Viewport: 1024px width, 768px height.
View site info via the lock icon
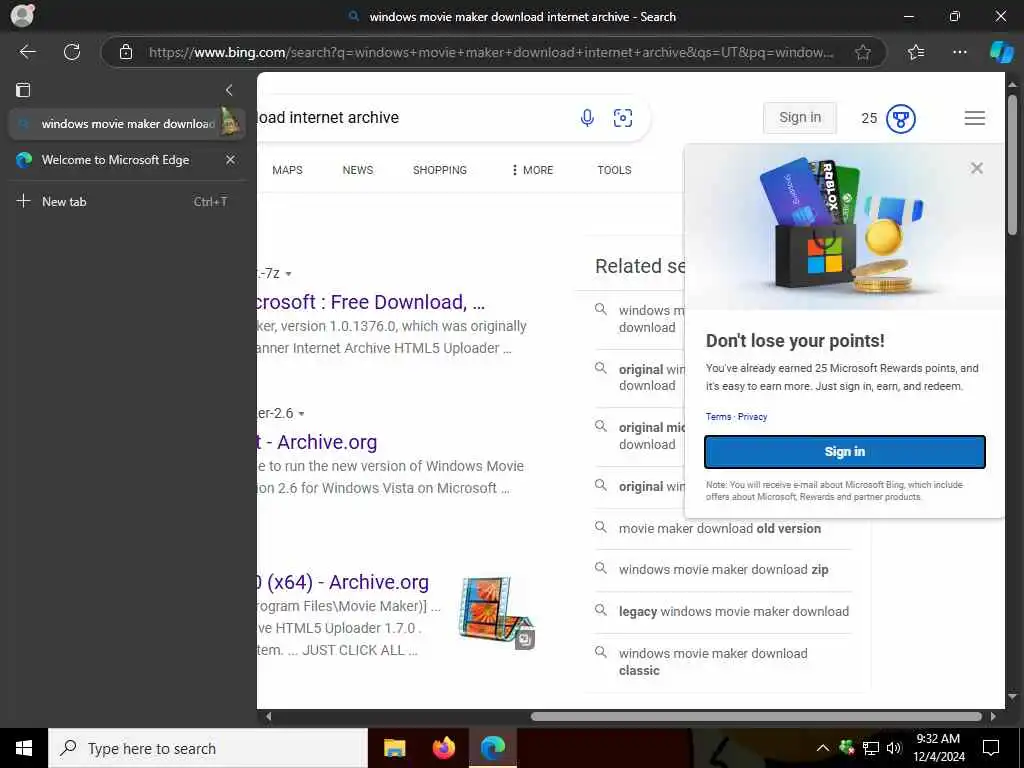[x=126, y=52]
